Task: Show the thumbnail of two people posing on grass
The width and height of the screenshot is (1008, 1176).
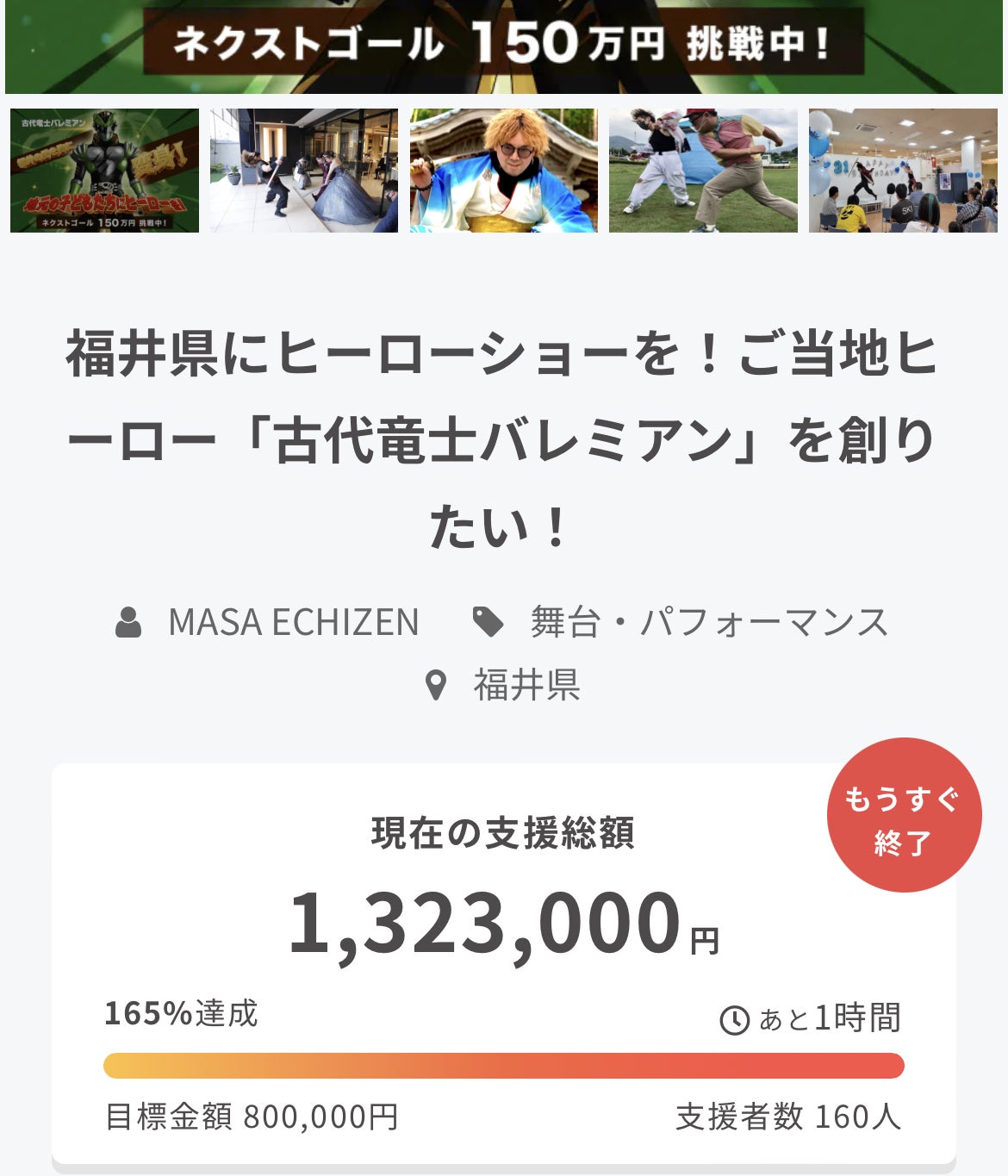Action: 703,171
